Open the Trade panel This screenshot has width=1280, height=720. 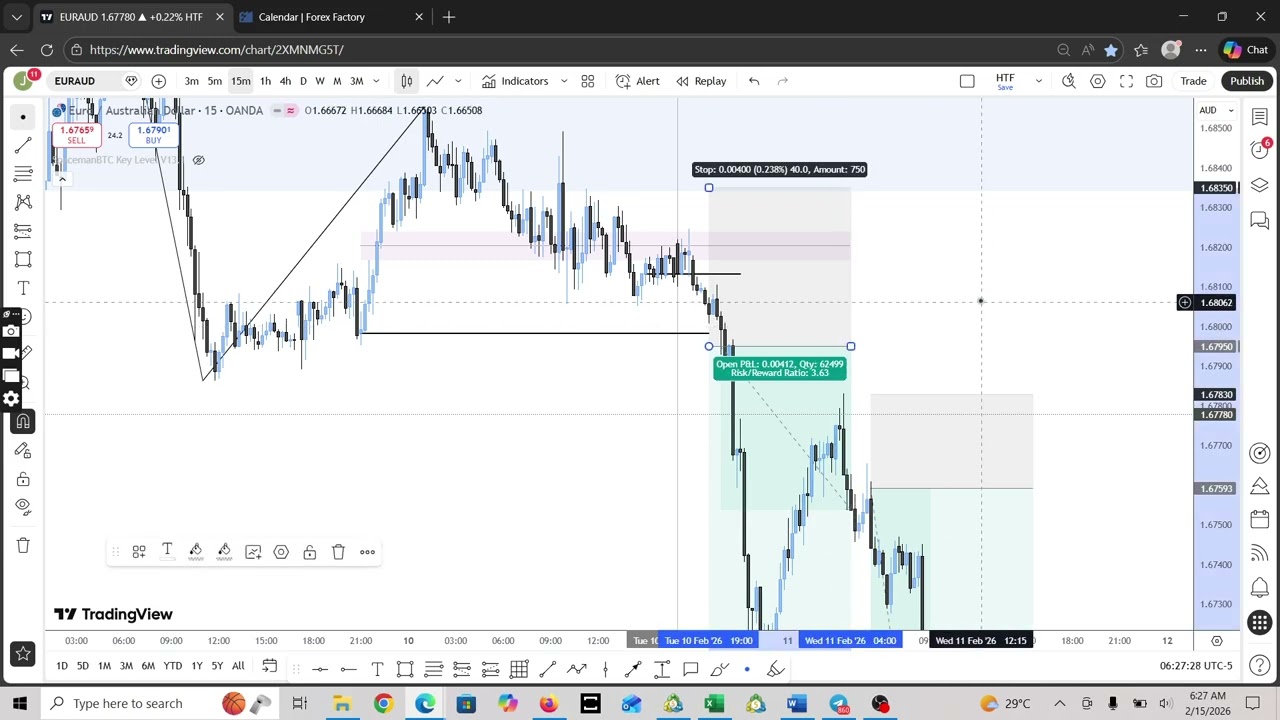[x=1193, y=81]
